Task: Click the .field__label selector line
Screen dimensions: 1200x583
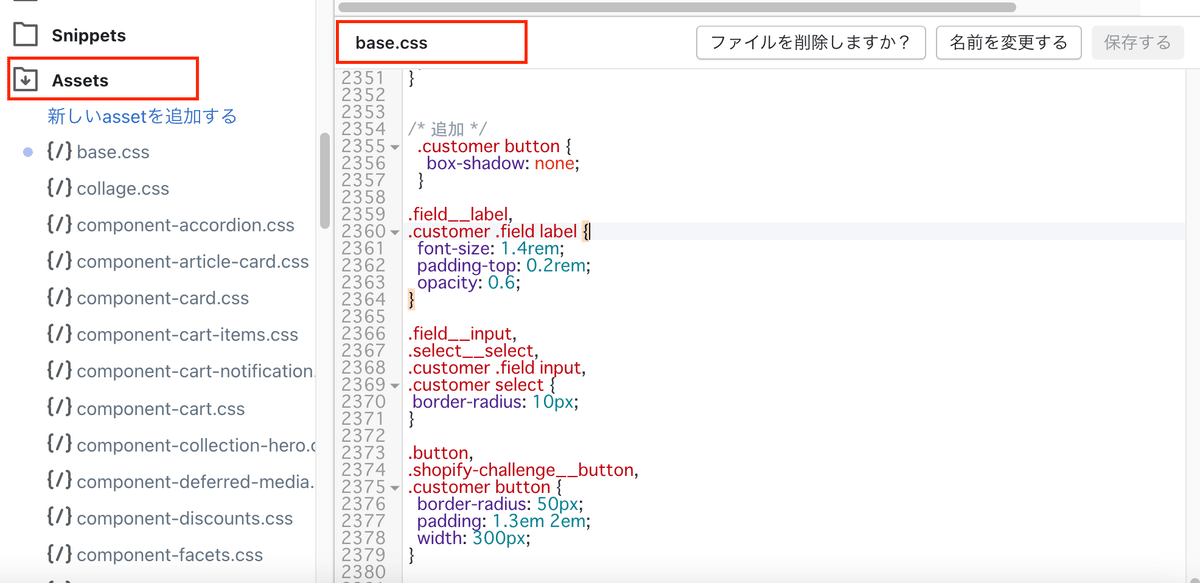Action: pyautogui.click(x=460, y=214)
